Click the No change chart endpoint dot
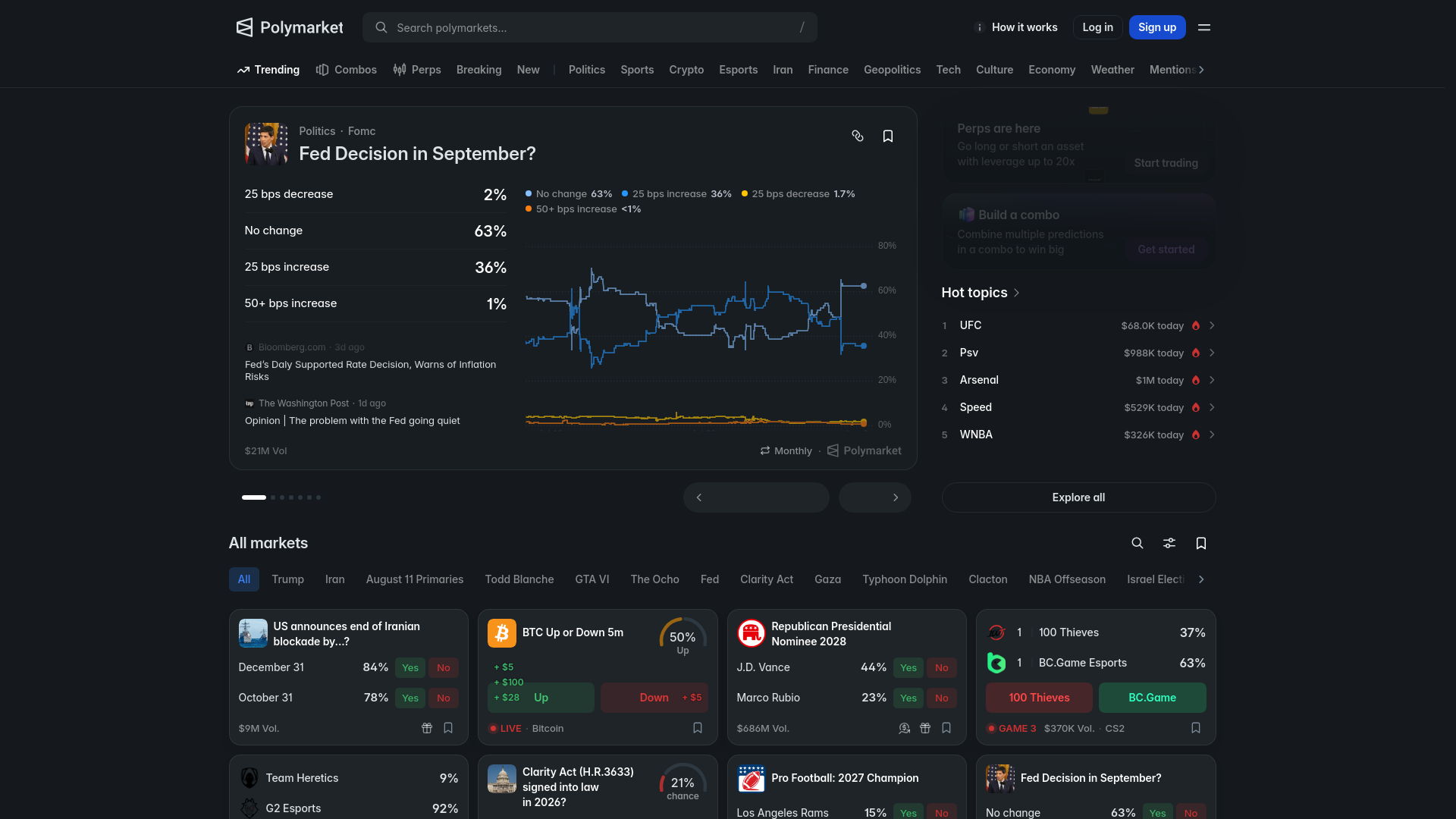The width and height of the screenshot is (1456, 819). (864, 286)
